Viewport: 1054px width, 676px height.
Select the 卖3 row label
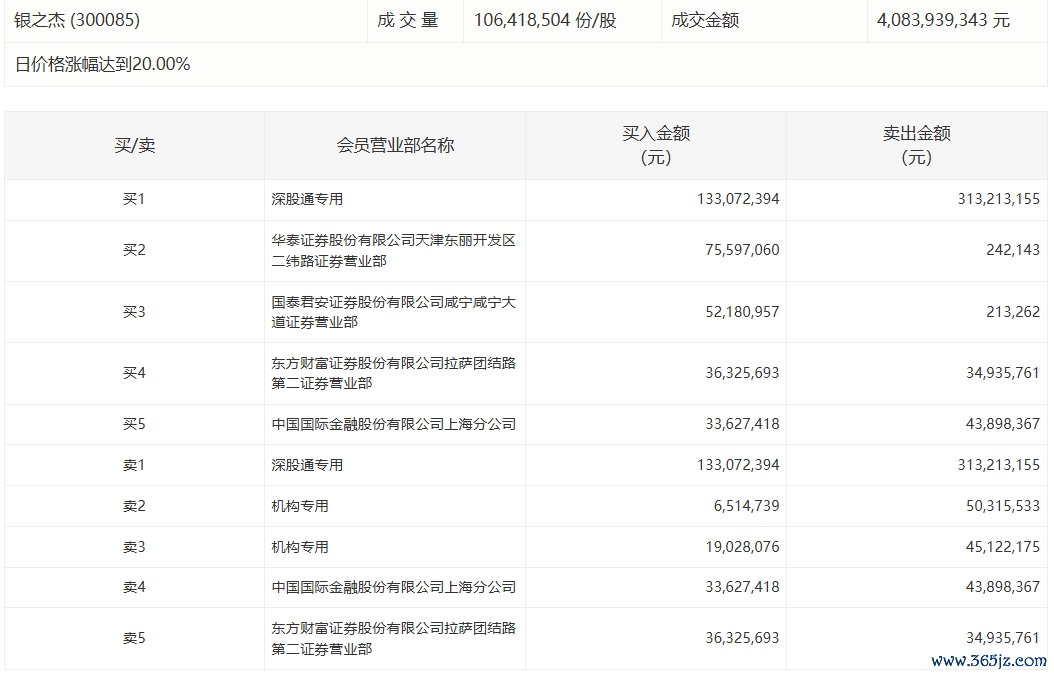point(134,548)
